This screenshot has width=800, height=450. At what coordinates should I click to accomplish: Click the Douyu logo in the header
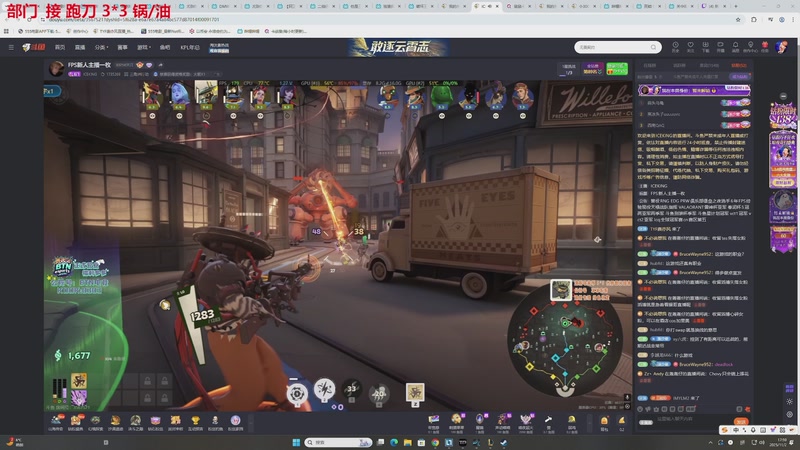click(x=34, y=47)
